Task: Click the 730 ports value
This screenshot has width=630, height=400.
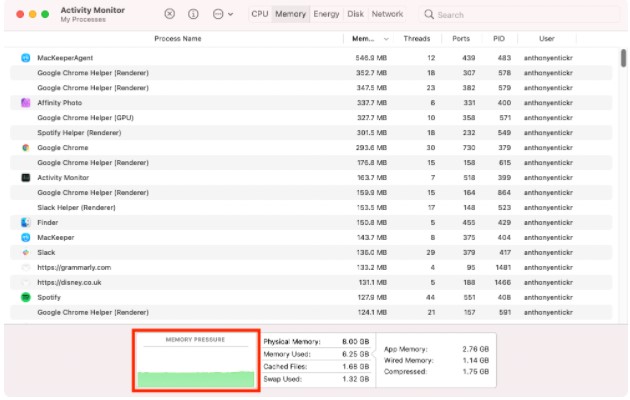Action: pyautogui.click(x=469, y=148)
